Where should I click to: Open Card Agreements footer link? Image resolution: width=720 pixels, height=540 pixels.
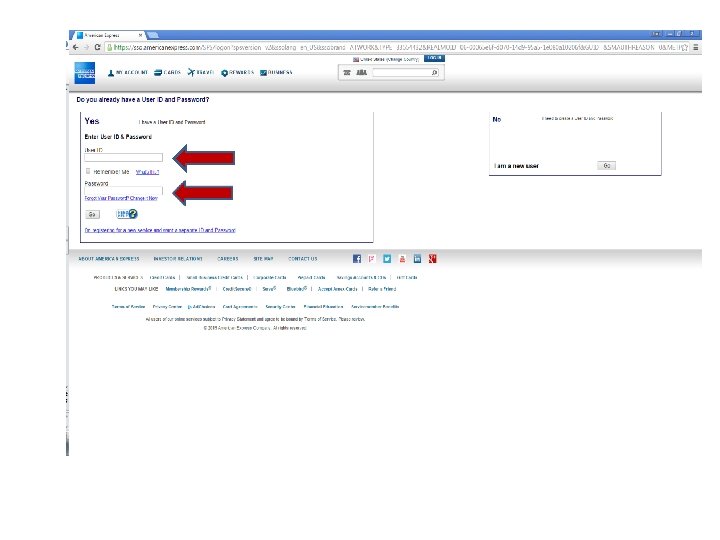240,307
